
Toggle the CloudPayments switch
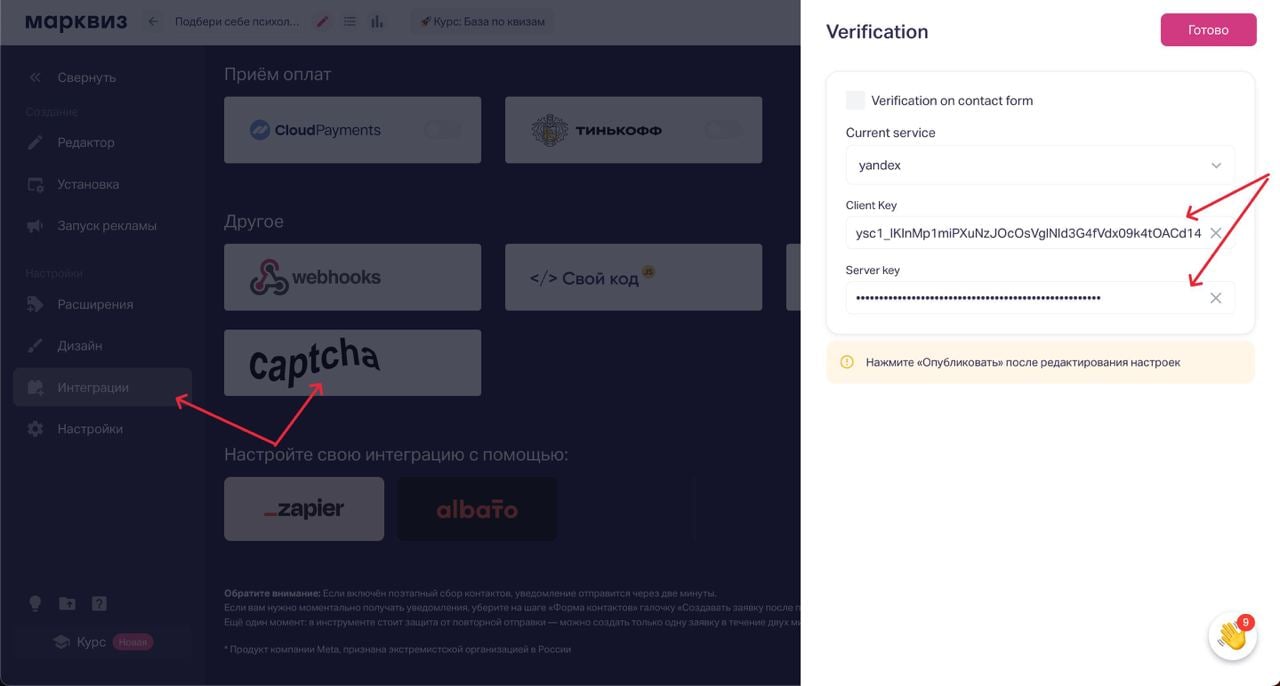(x=443, y=130)
